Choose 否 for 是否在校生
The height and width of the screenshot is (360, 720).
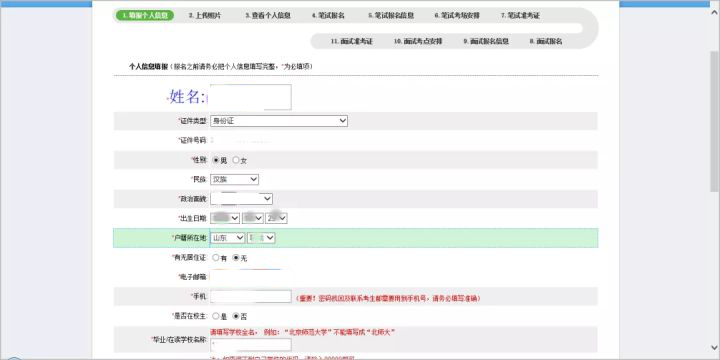(x=236, y=316)
